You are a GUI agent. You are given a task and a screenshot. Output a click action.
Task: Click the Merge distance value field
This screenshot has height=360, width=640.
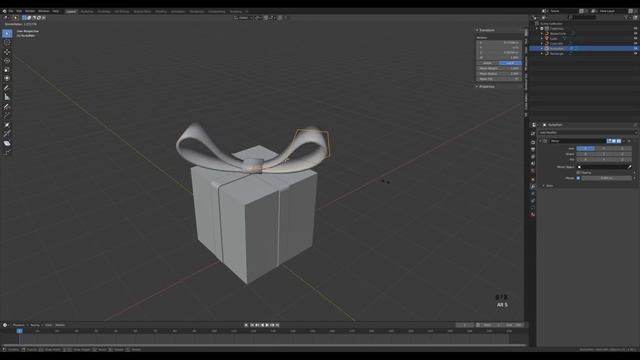(607, 178)
